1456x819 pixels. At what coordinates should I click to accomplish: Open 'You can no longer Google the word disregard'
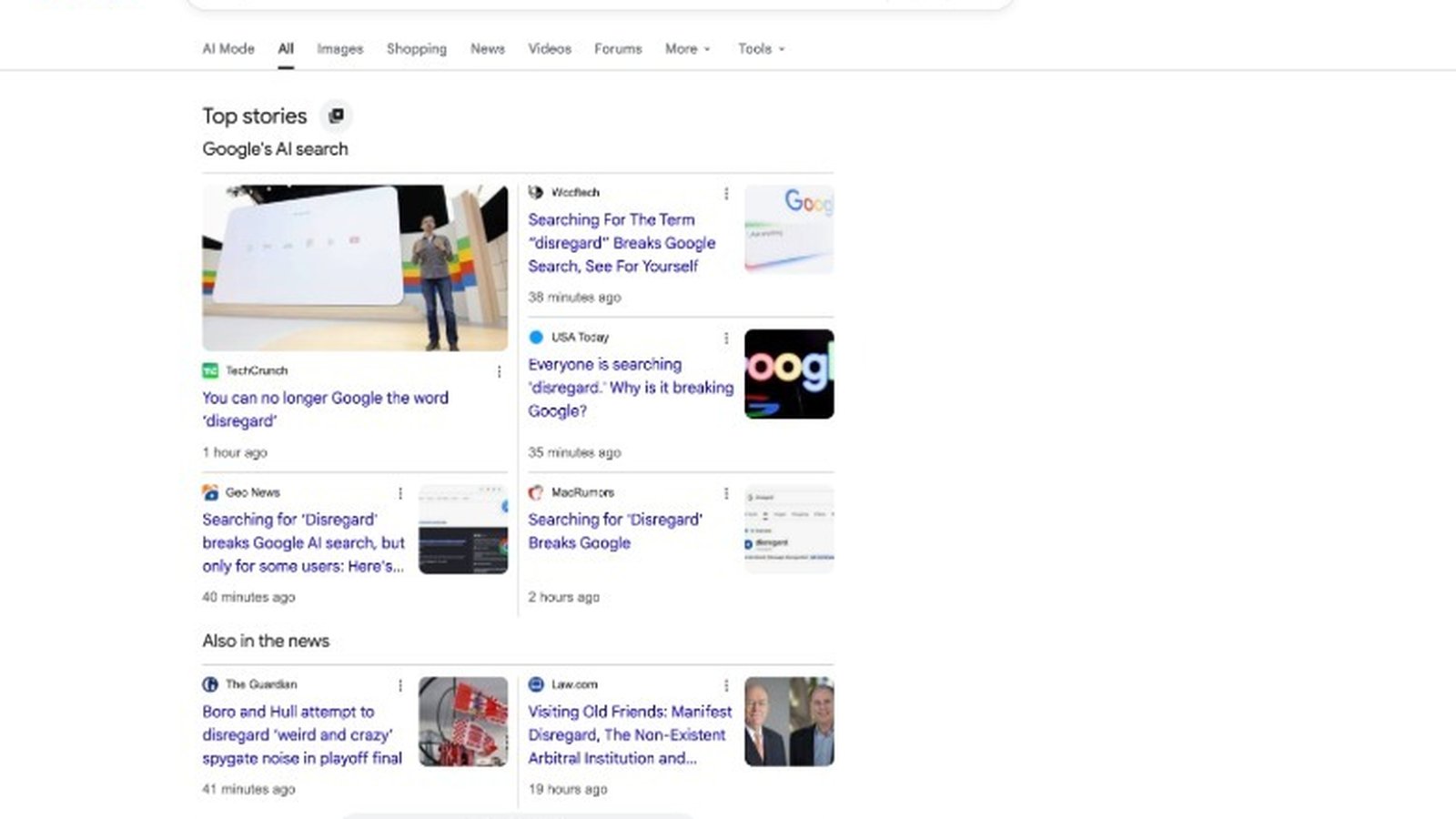click(325, 409)
